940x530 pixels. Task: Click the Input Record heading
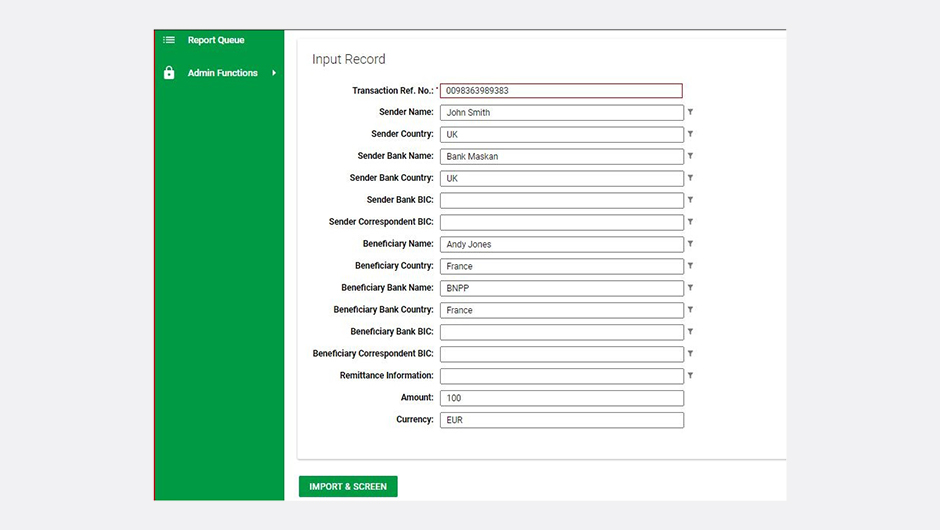pos(348,59)
